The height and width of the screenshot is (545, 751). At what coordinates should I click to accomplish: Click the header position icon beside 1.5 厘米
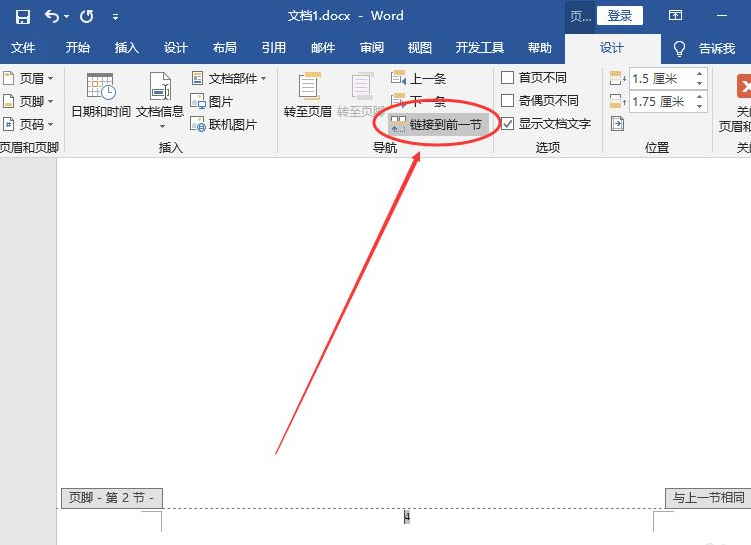(617, 78)
